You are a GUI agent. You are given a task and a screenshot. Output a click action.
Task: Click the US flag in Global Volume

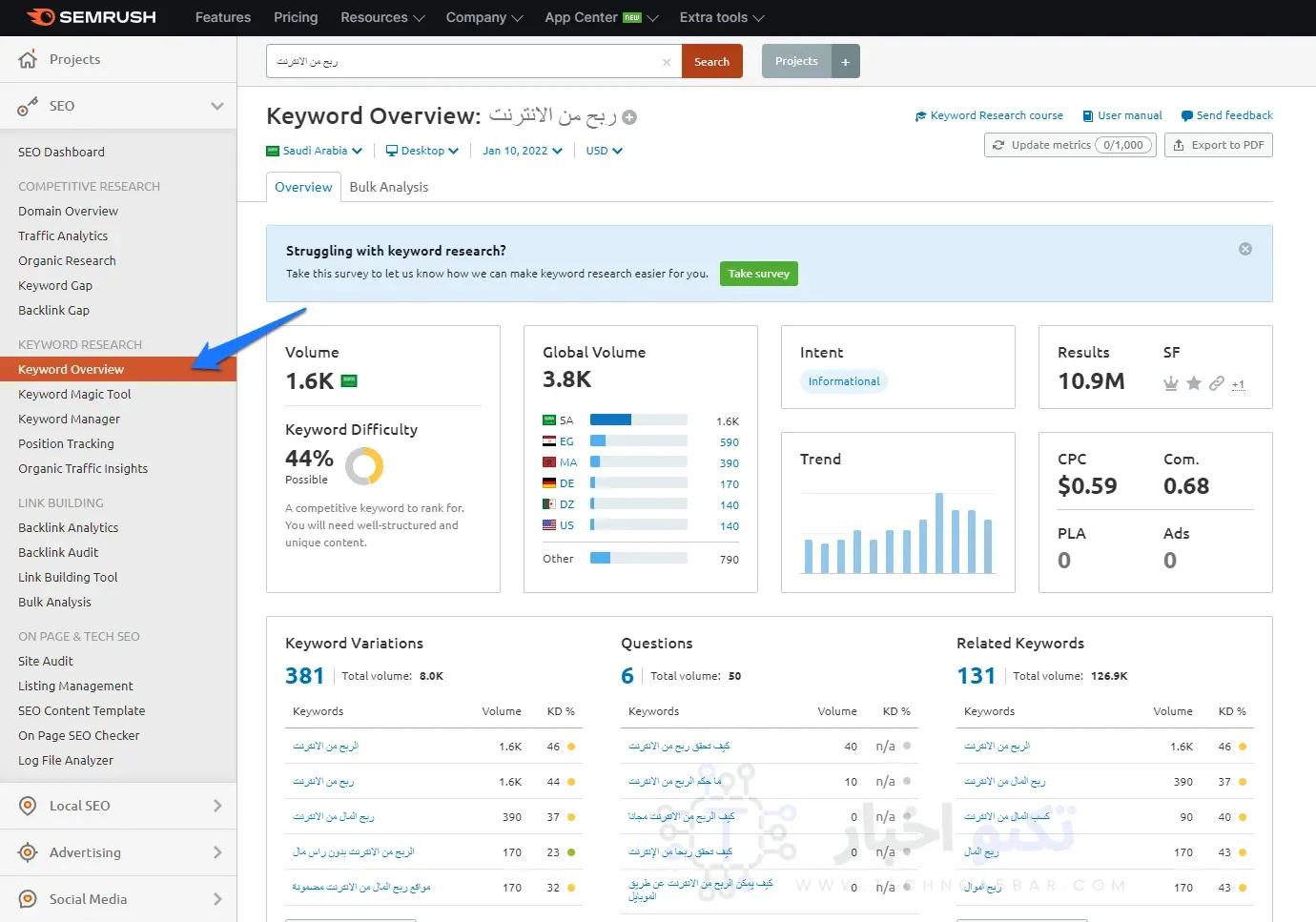click(549, 525)
